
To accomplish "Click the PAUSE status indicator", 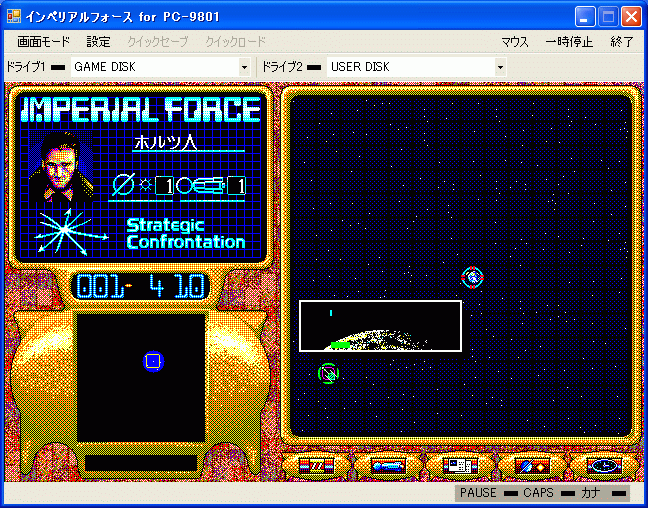I will pyautogui.click(x=488, y=493).
